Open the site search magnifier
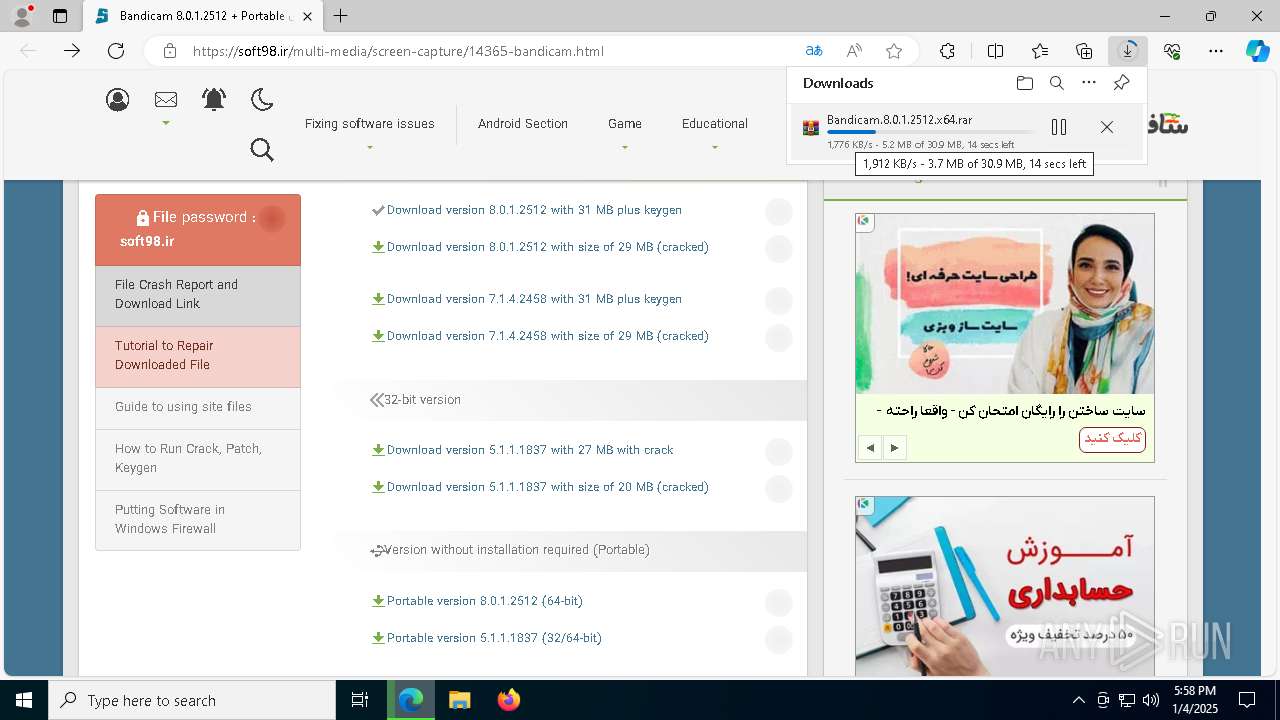This screenshot has width=1280, height=720. click(262, 150)
